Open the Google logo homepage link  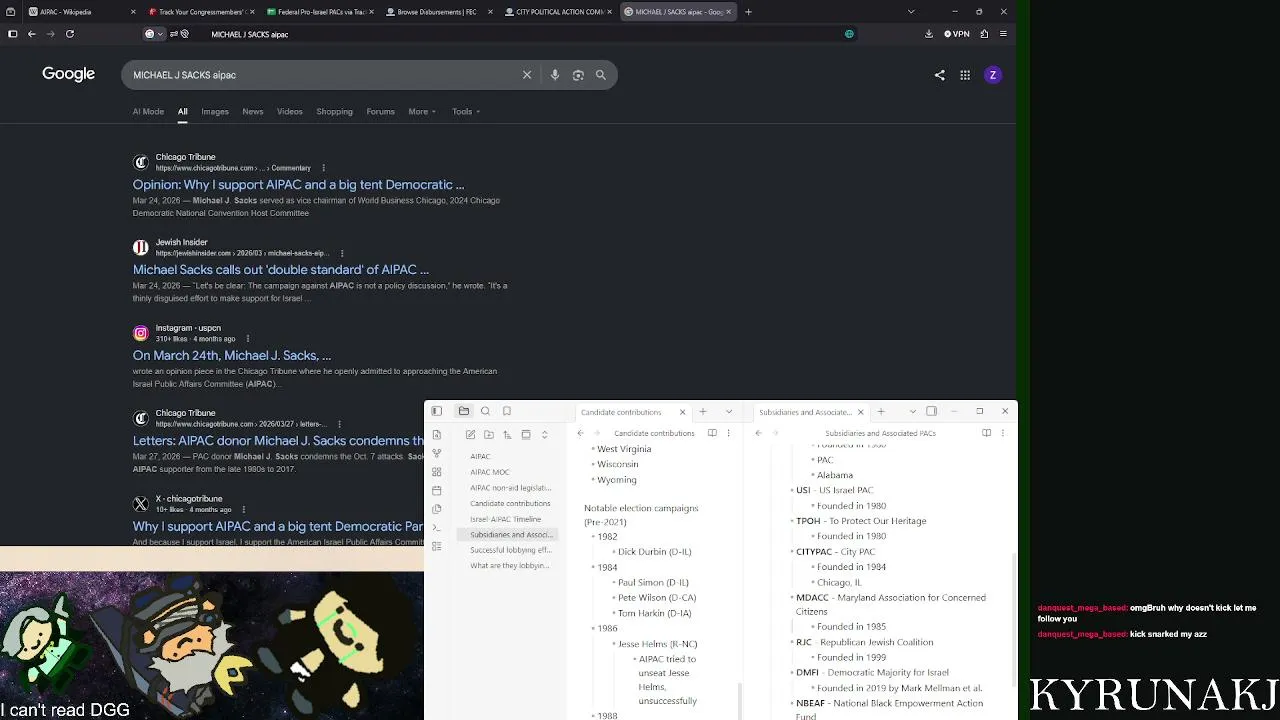68,74
